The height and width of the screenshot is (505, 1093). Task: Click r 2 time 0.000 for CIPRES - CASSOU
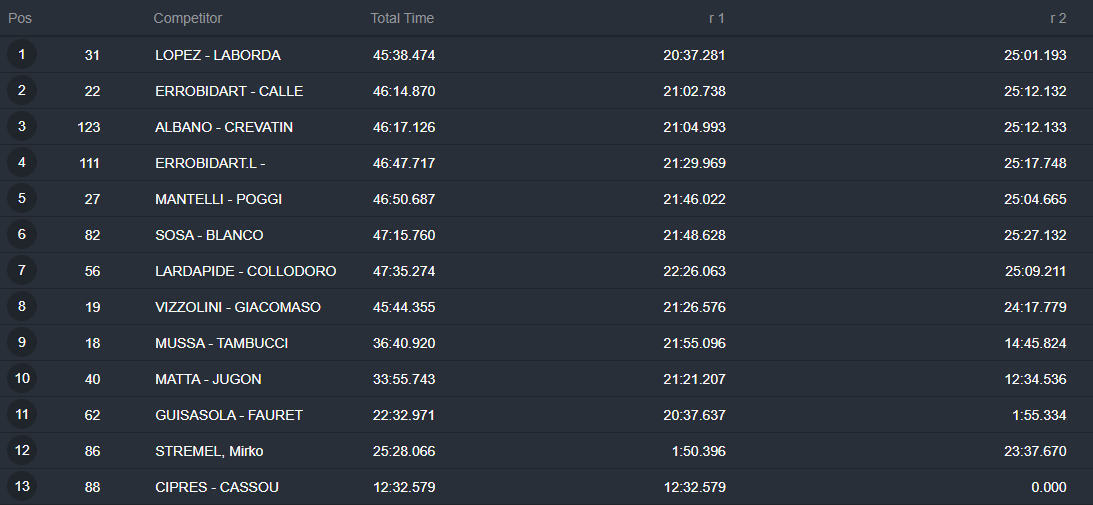1048,487
